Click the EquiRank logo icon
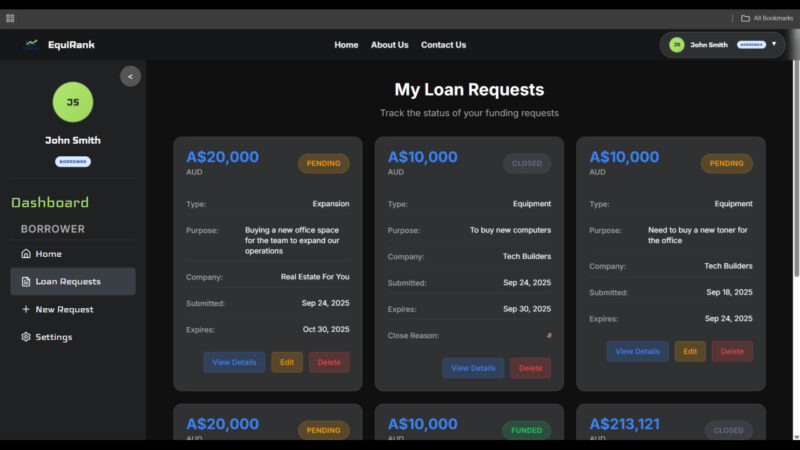 point(32,44)
